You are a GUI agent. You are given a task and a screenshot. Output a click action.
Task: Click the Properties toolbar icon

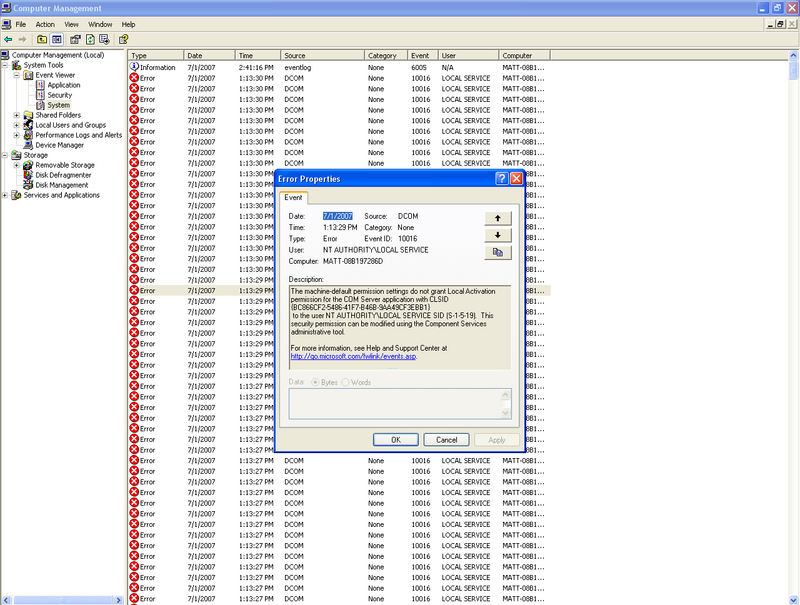point(75,39)
